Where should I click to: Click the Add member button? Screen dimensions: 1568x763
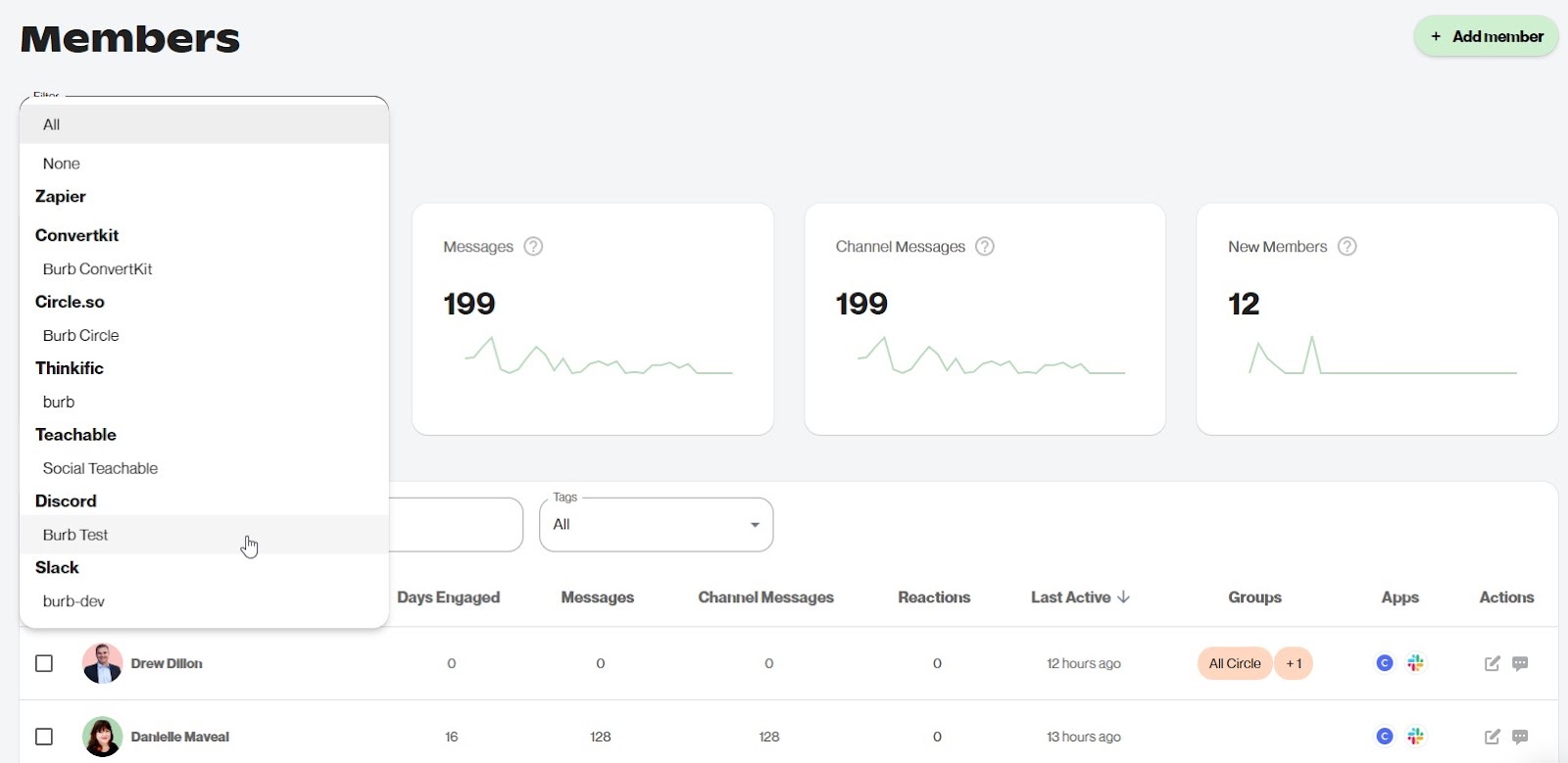(1486, 36)
